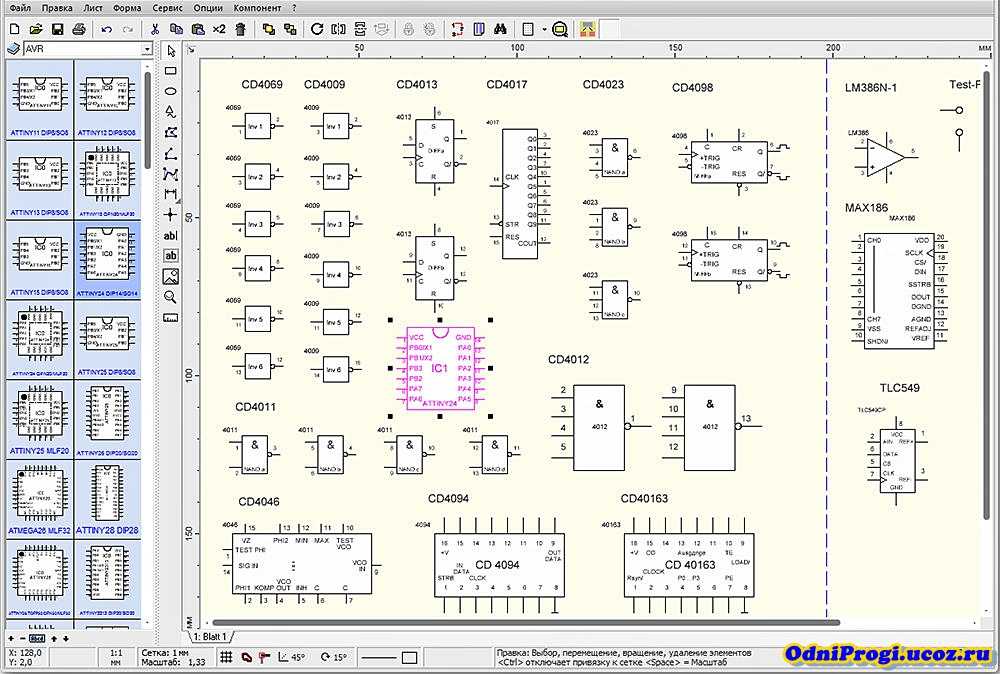This screenshot has width=1000, height=674.
Task: Toggle the 45° angle snap
Action: 293,657
